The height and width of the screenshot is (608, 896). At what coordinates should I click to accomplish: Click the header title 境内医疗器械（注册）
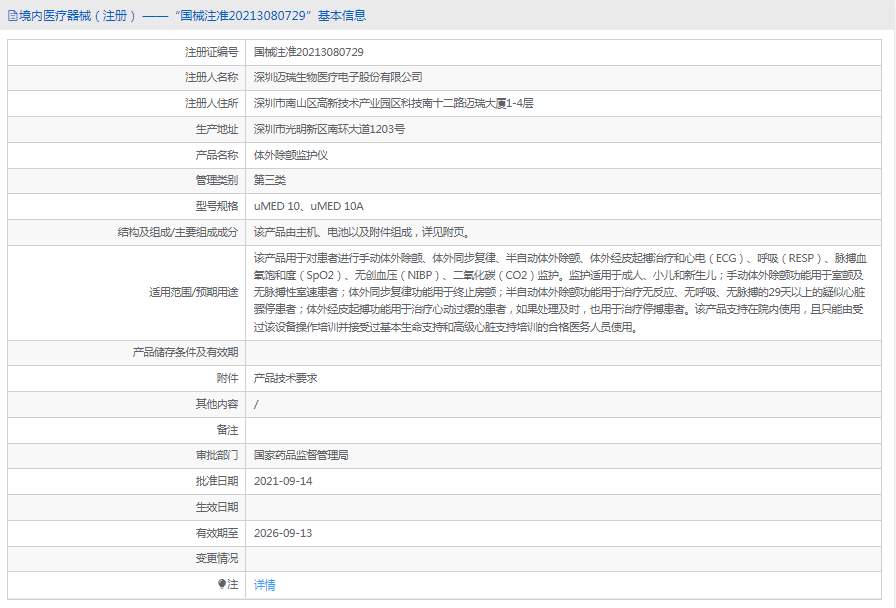tap(78, 16)
